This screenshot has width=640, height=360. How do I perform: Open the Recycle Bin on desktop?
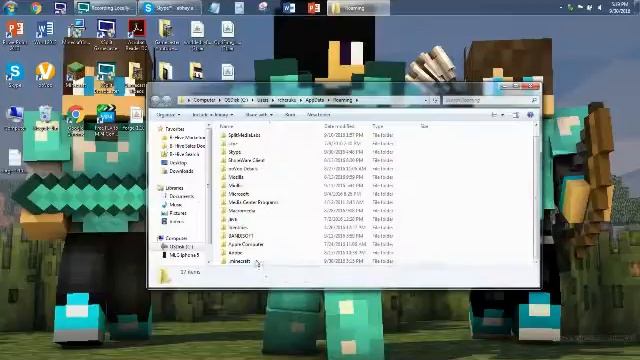[x=45, y=118]
